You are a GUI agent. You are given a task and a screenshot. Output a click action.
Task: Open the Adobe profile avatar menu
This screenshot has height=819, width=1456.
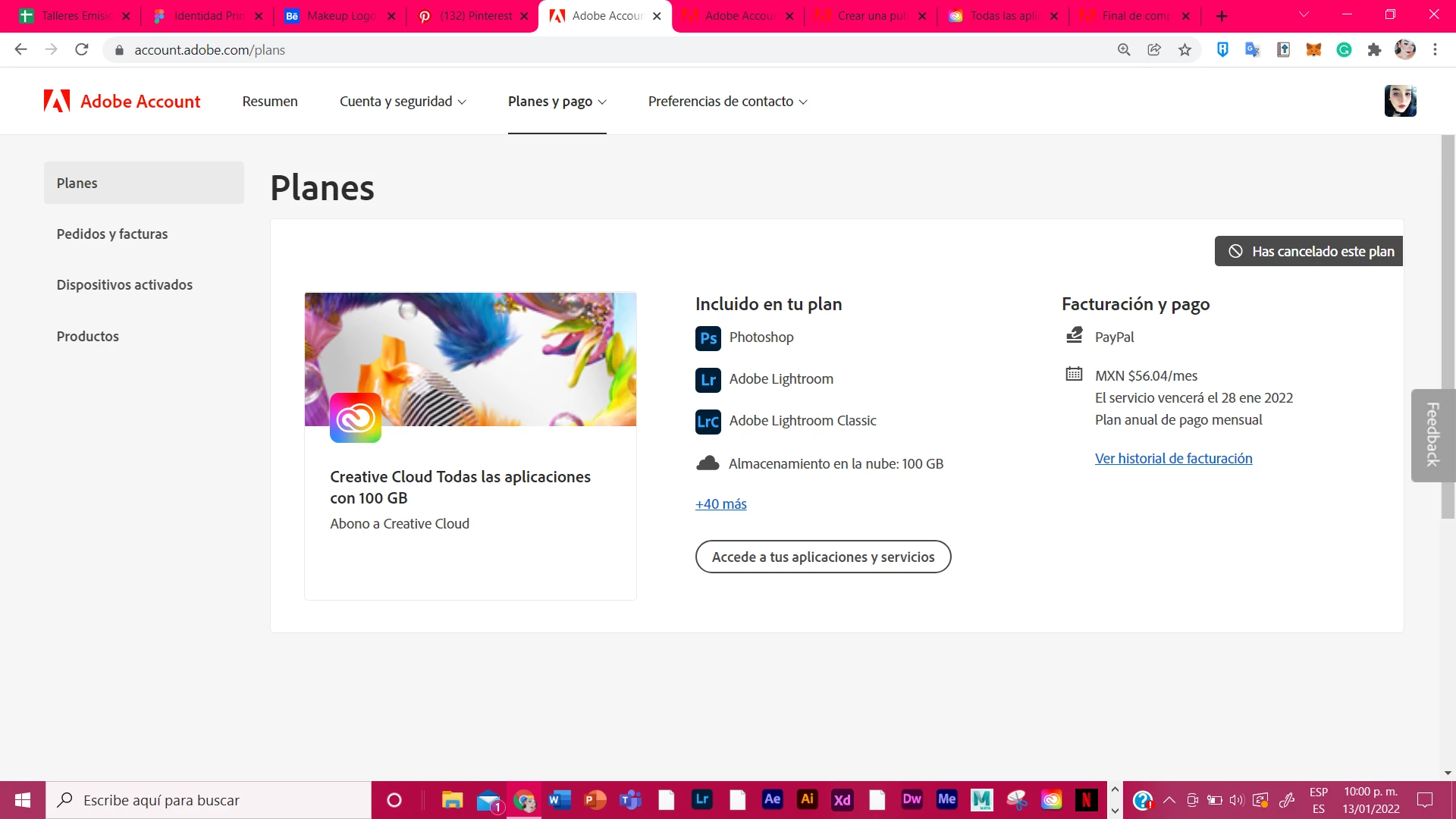pos(1401,101)
